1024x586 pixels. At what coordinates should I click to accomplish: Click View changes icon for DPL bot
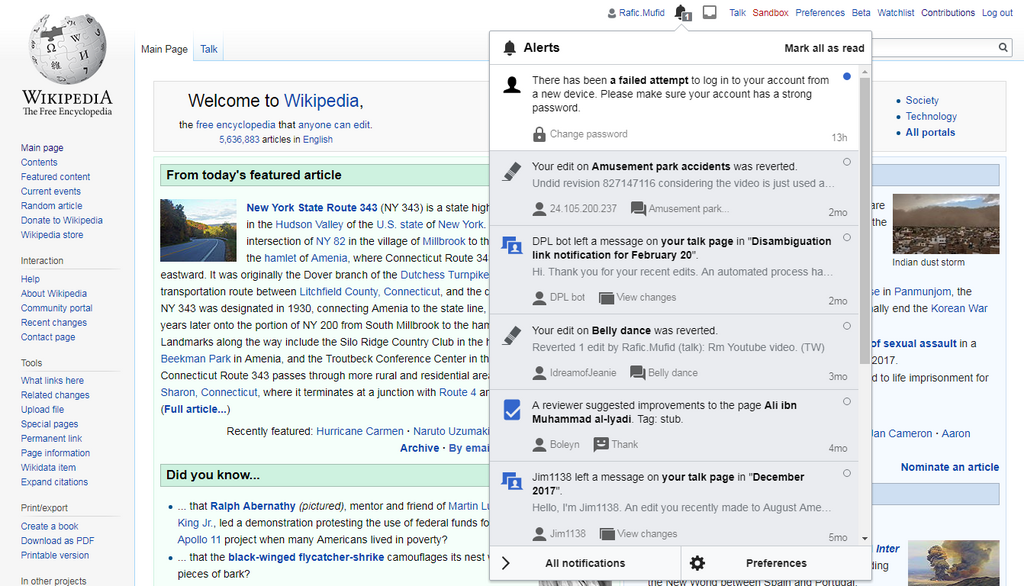606,298
